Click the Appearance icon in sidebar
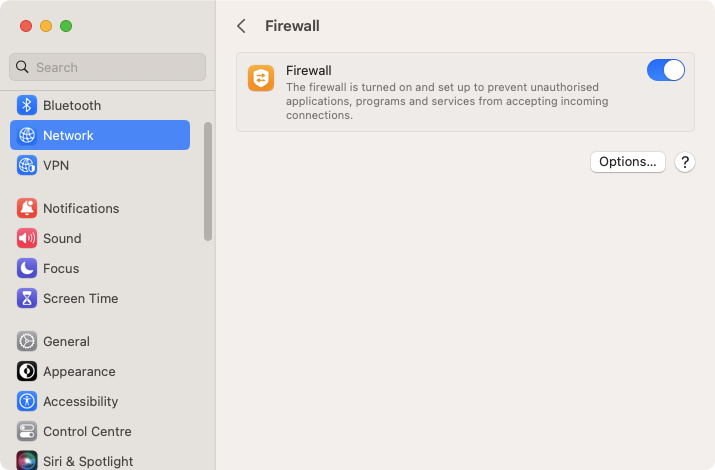715x470 pixels. tap(27, 372)
